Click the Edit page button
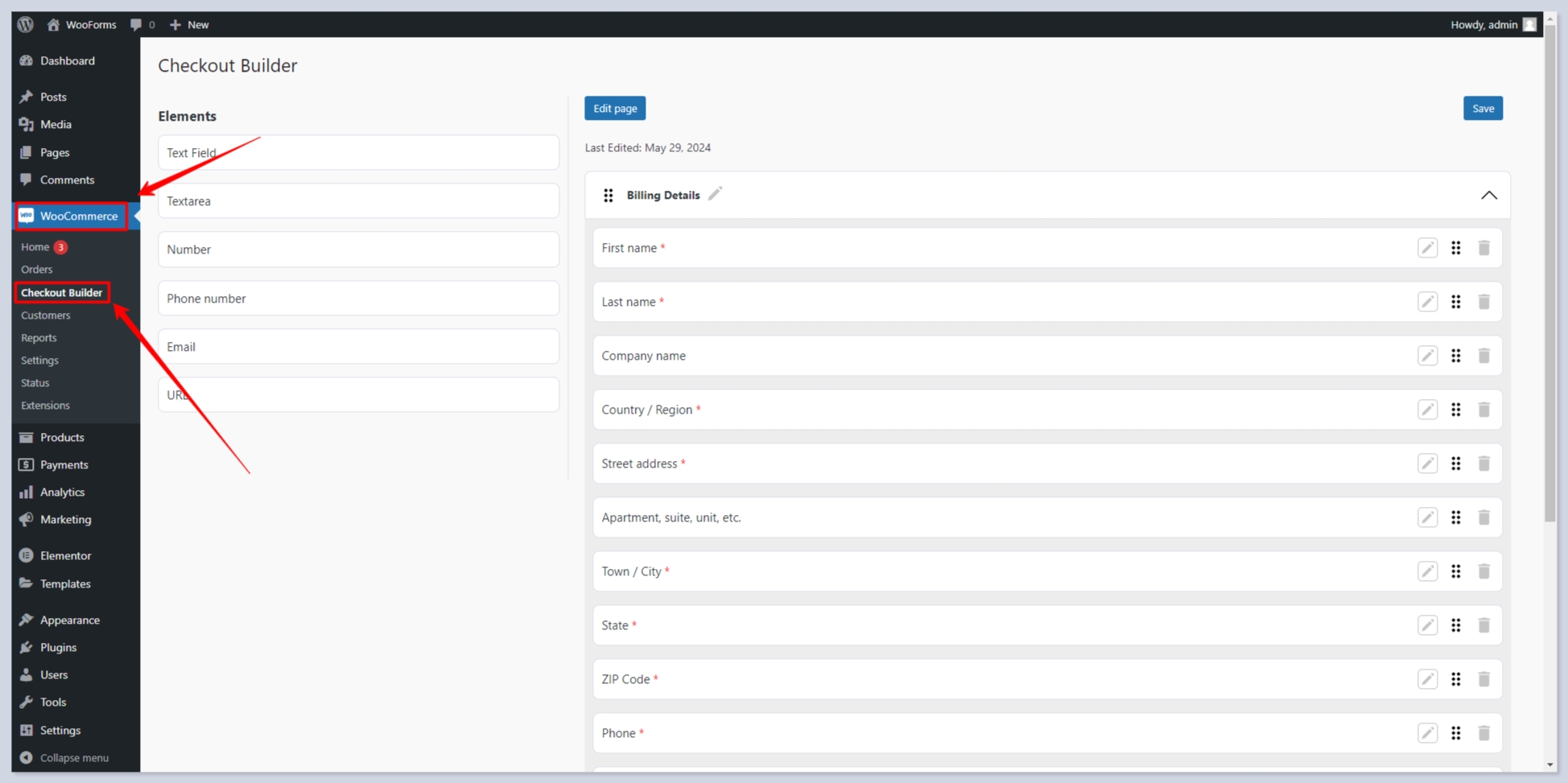The width and height of the screenshot is (1568, 783). [615, 109]
